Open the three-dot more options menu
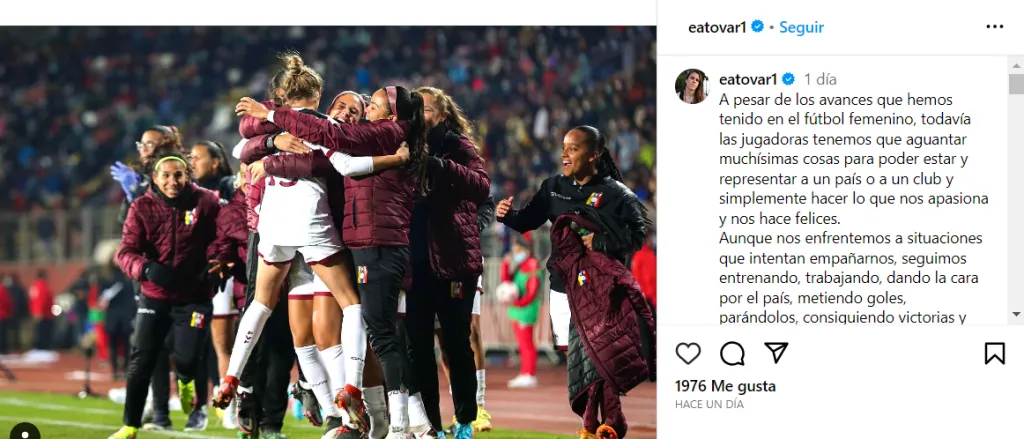The width and height of the screenshot is (1024, 439). [x=995, y=27]
